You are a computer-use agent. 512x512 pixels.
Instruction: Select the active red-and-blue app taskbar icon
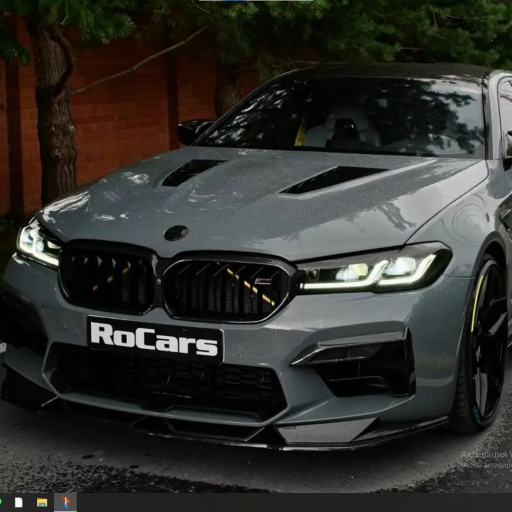coord(65,502)
